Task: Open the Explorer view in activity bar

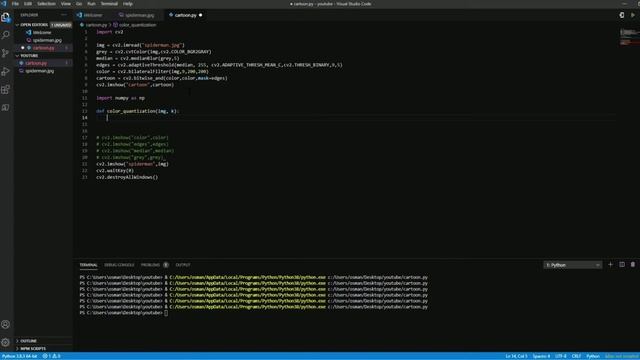Action: point(6,17)
